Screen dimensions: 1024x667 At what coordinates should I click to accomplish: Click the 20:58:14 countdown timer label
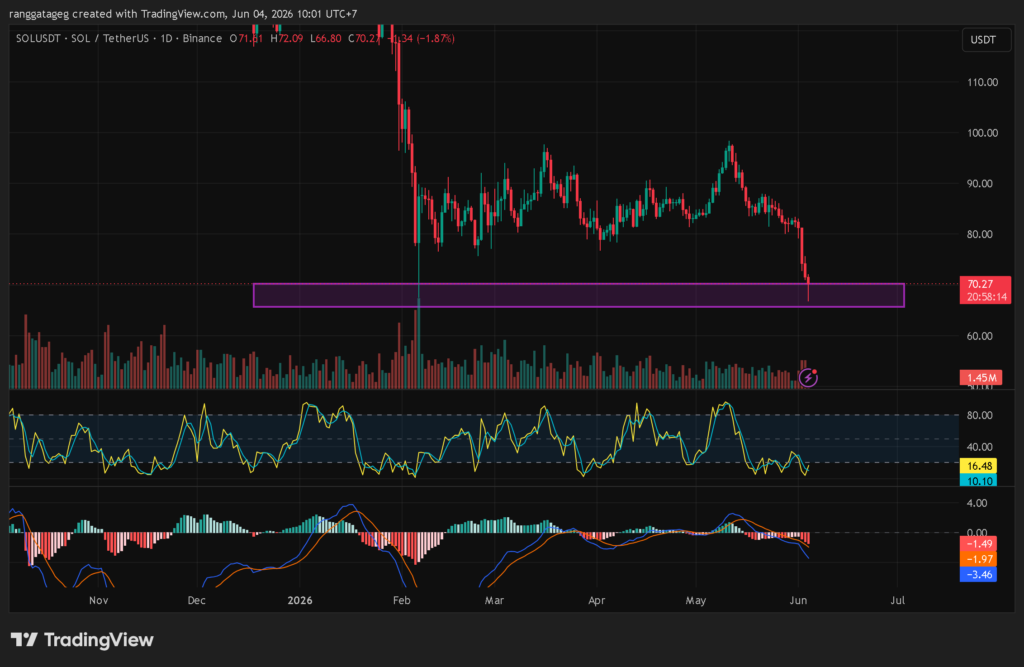click(x=986, y=297)
